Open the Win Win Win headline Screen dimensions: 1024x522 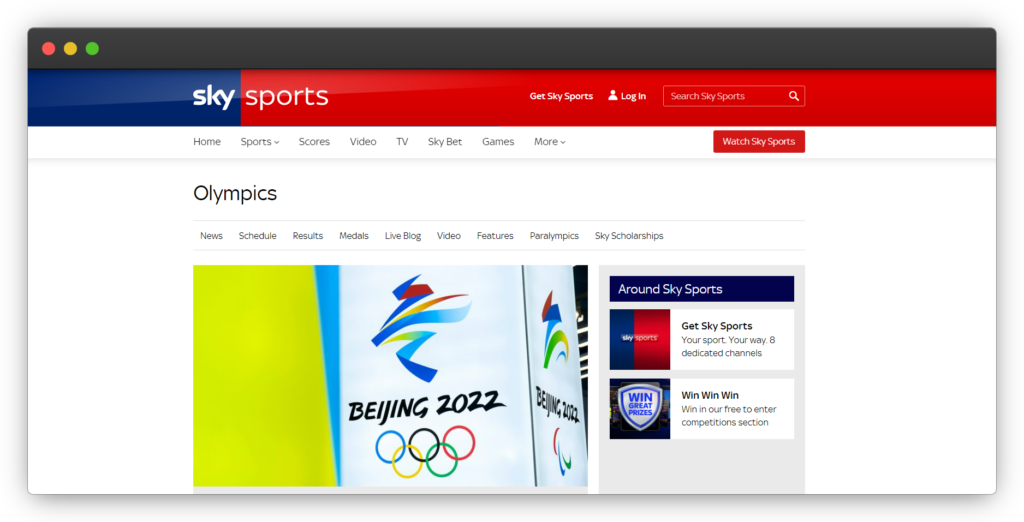click(710, 395)
